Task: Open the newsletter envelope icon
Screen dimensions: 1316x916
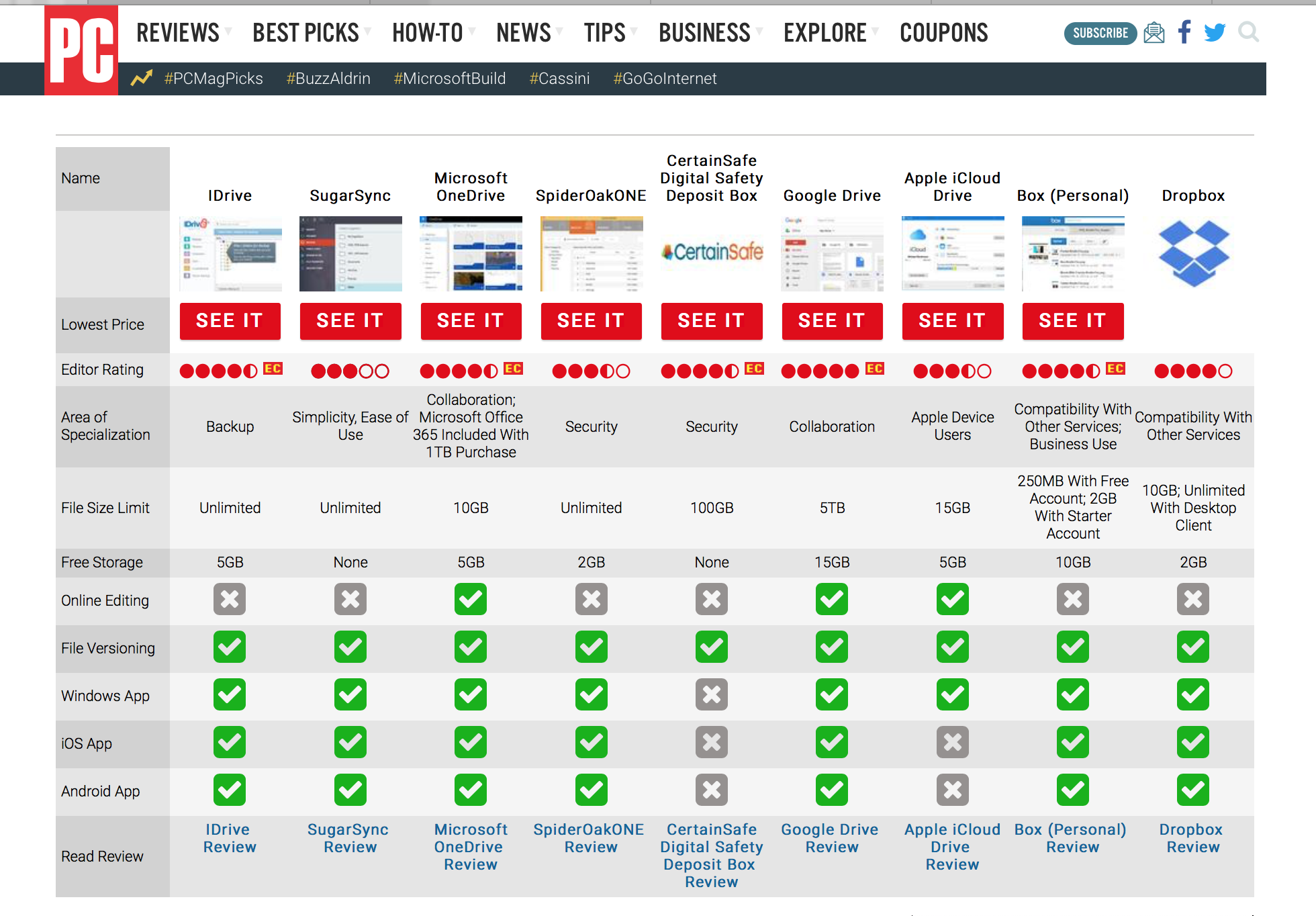Action: click(1154, 32)
